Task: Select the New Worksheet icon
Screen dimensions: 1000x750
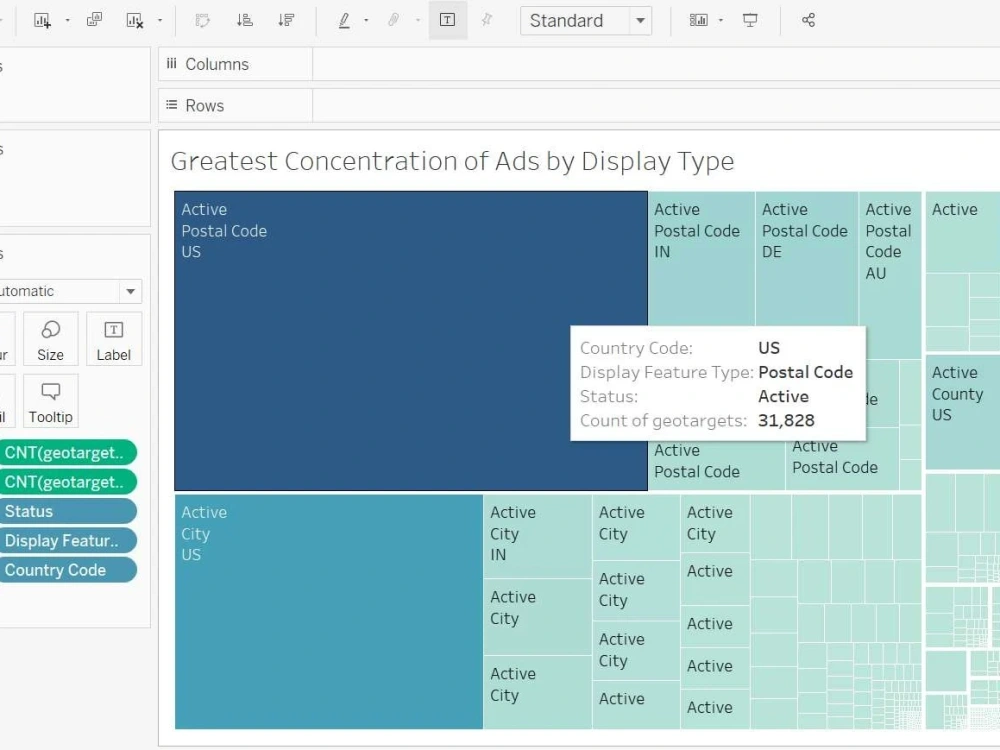Action: (44, 20)
